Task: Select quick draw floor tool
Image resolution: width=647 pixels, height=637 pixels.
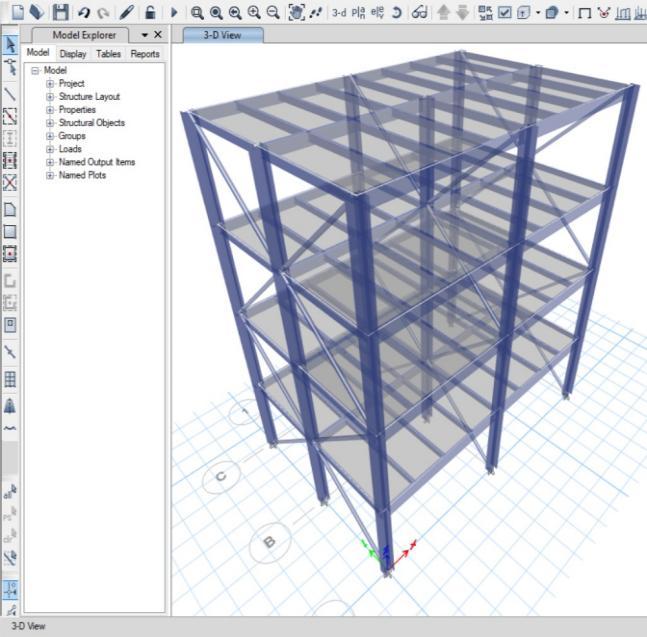Action: [10, 254]
